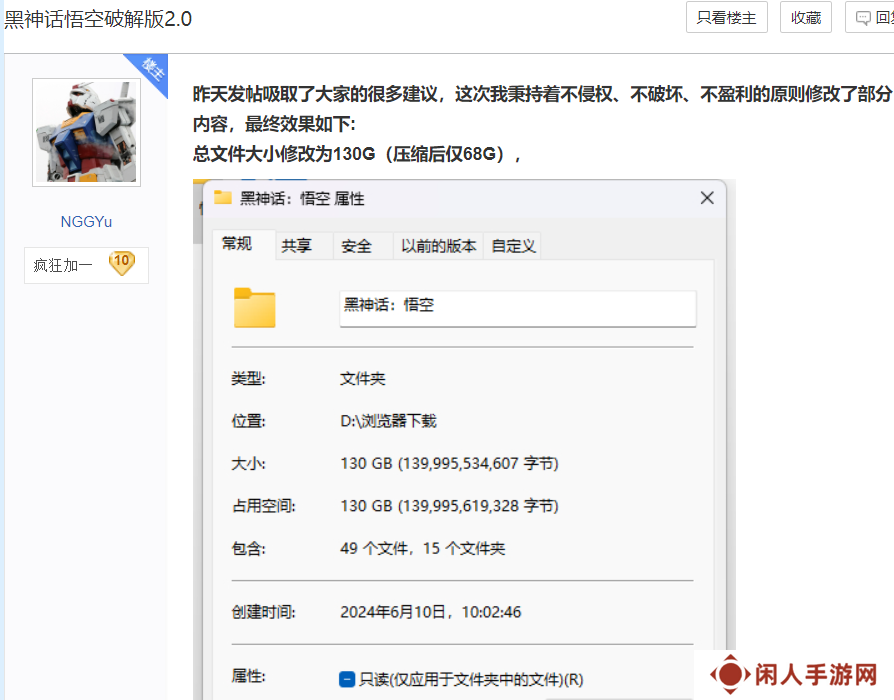894x700 pixels.
Task: Close the 黑神话：悟空 属性 dialog
Action: [707, 198]
